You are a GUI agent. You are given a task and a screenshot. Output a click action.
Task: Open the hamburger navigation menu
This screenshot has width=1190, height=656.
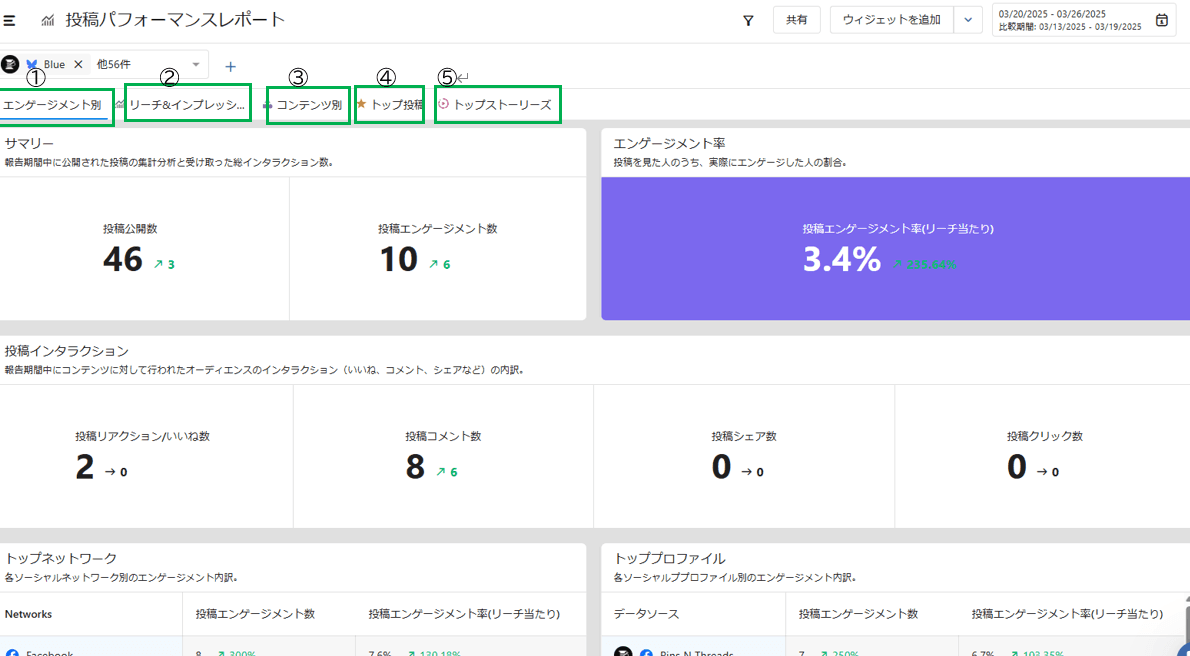(9, 20)
